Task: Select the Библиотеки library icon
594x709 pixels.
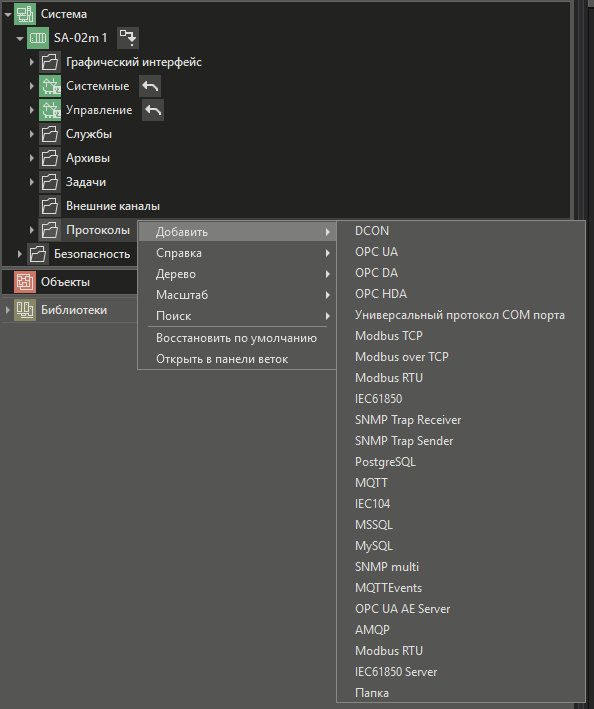Action: pos(25,310)
